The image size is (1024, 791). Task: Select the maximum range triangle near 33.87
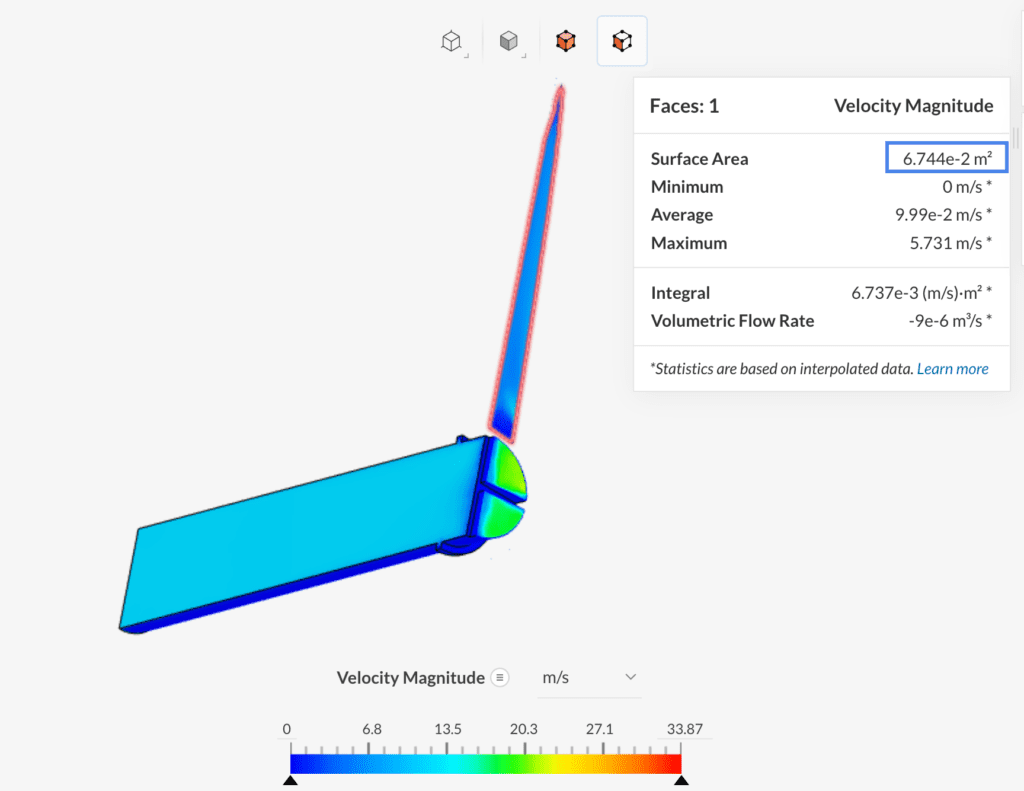click(682, 779)
